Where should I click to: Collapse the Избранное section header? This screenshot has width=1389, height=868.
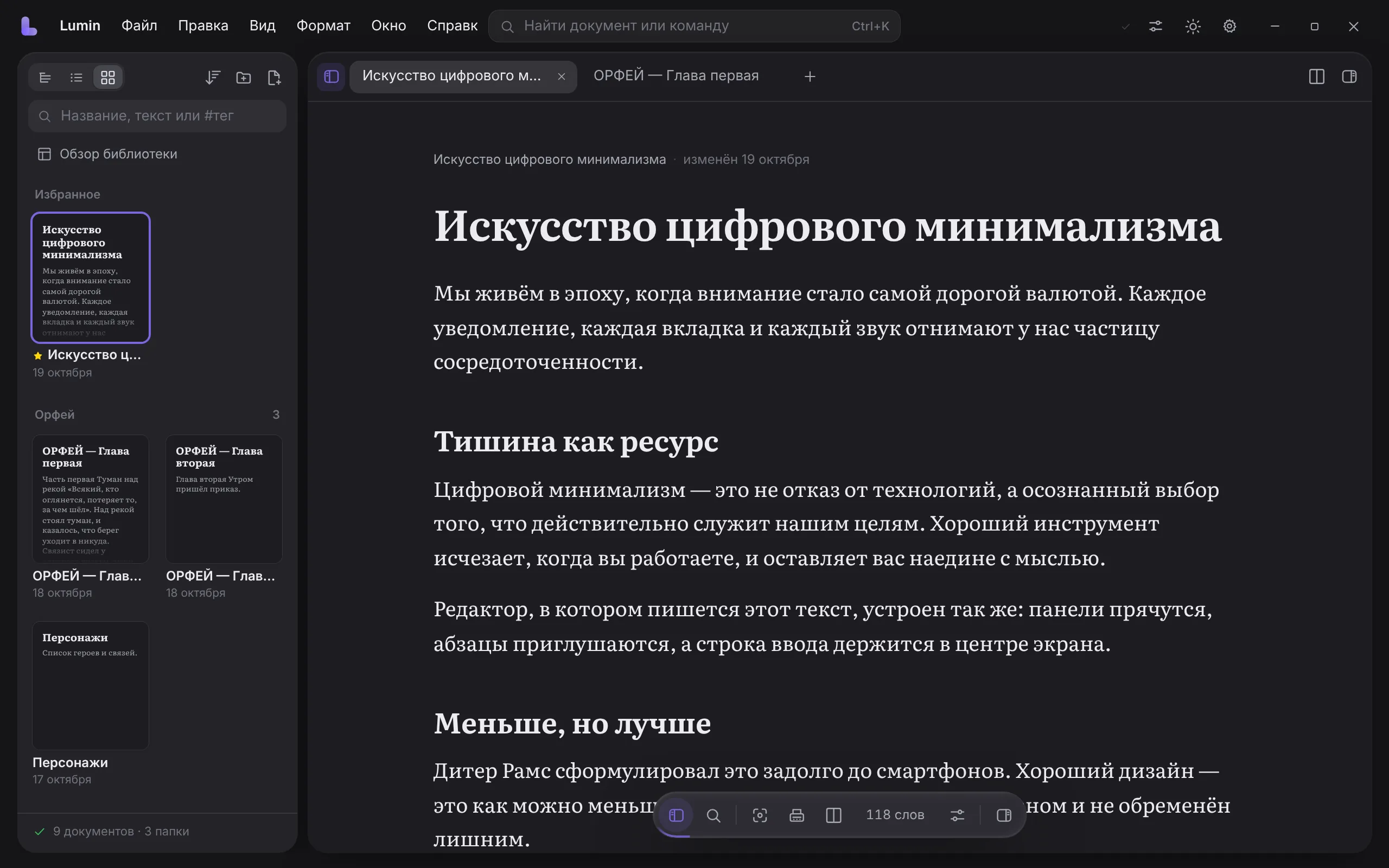pyautogui.click(x=67, y=195)
